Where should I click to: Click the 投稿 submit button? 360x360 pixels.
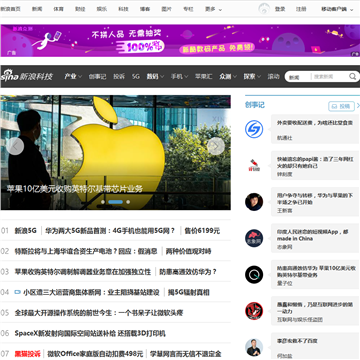click(341, 106)
